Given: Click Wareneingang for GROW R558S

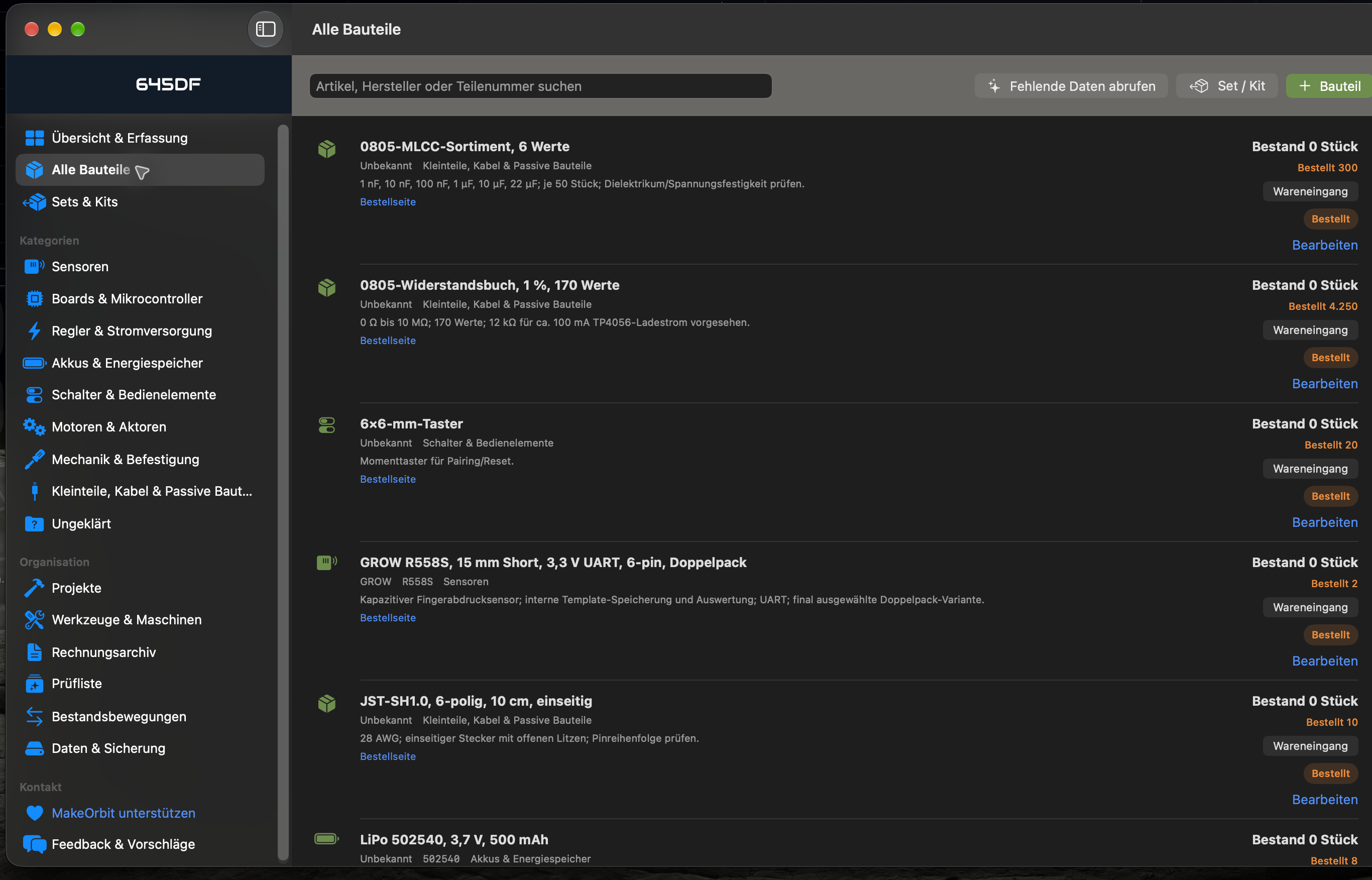Looking at the screenshot, I should (x=1310, y=607).
